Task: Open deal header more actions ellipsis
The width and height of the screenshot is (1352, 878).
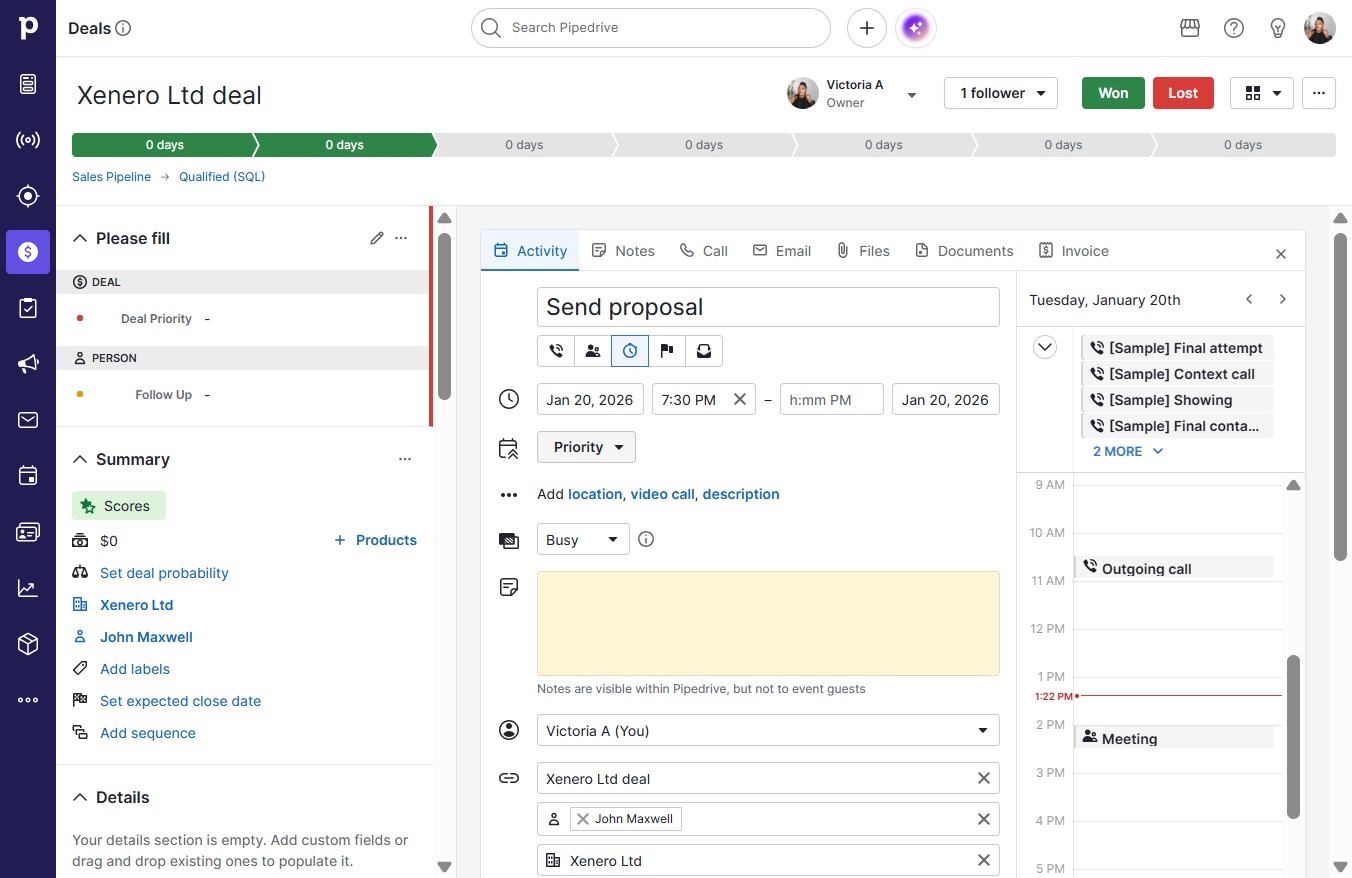Action: [1319, 93]
